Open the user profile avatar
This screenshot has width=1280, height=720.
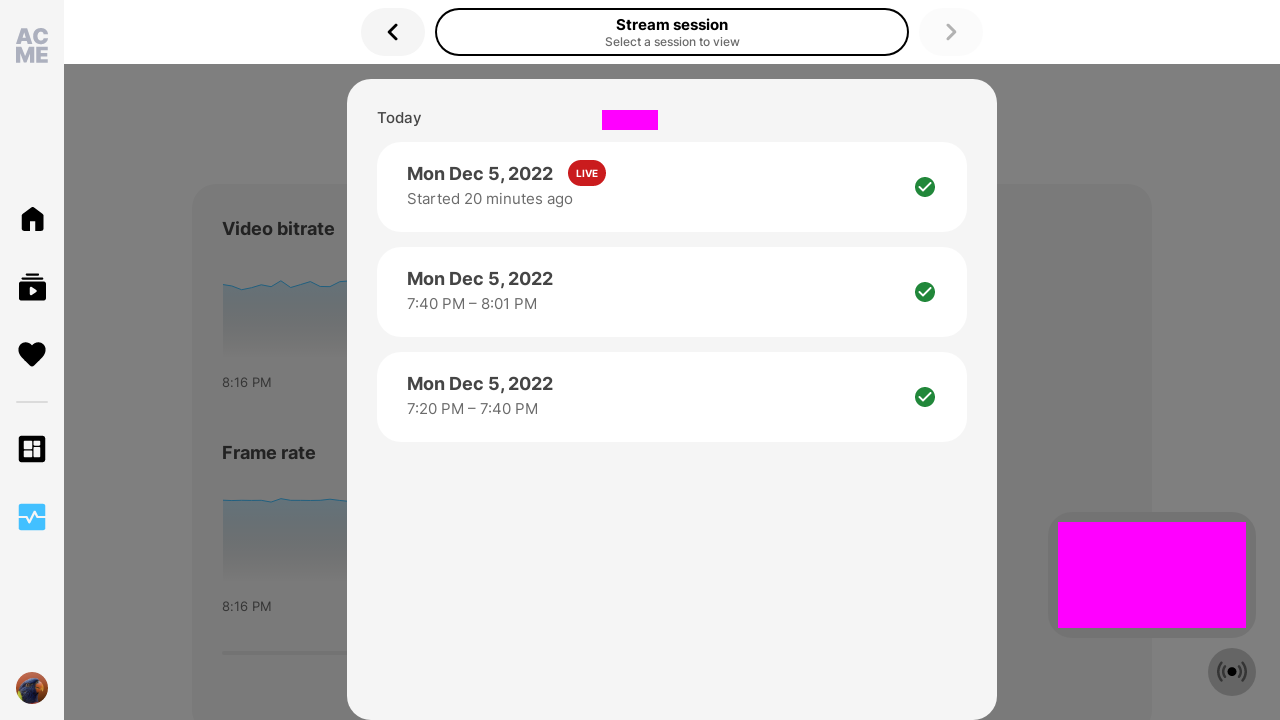[32, 688]
